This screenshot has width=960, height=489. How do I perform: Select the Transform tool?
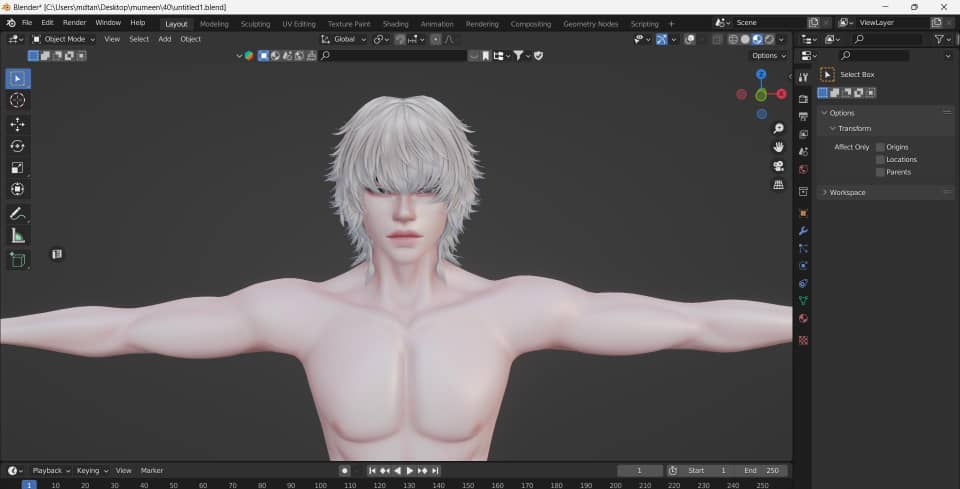[x=18, y=189]
